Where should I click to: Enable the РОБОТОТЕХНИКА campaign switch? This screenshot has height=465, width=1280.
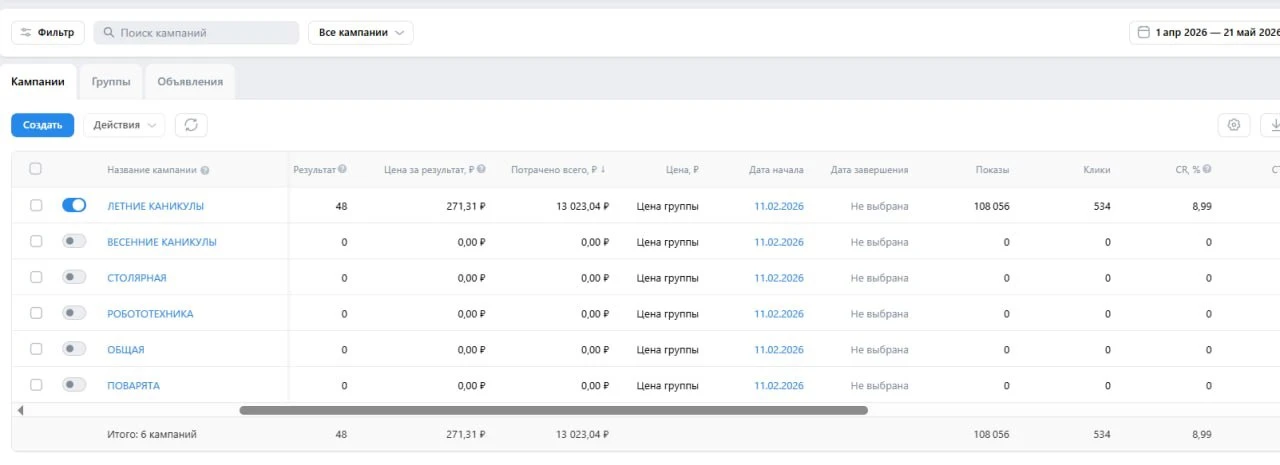point(74,313)
